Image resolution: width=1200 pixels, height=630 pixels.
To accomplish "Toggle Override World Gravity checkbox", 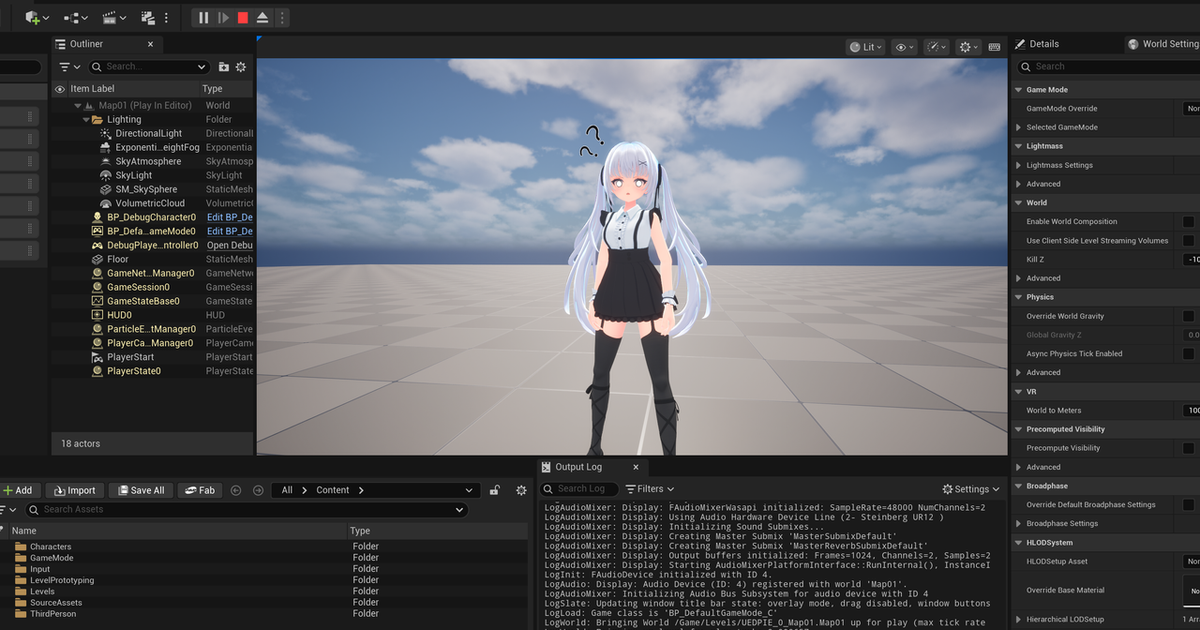I will click(1189, 316).
